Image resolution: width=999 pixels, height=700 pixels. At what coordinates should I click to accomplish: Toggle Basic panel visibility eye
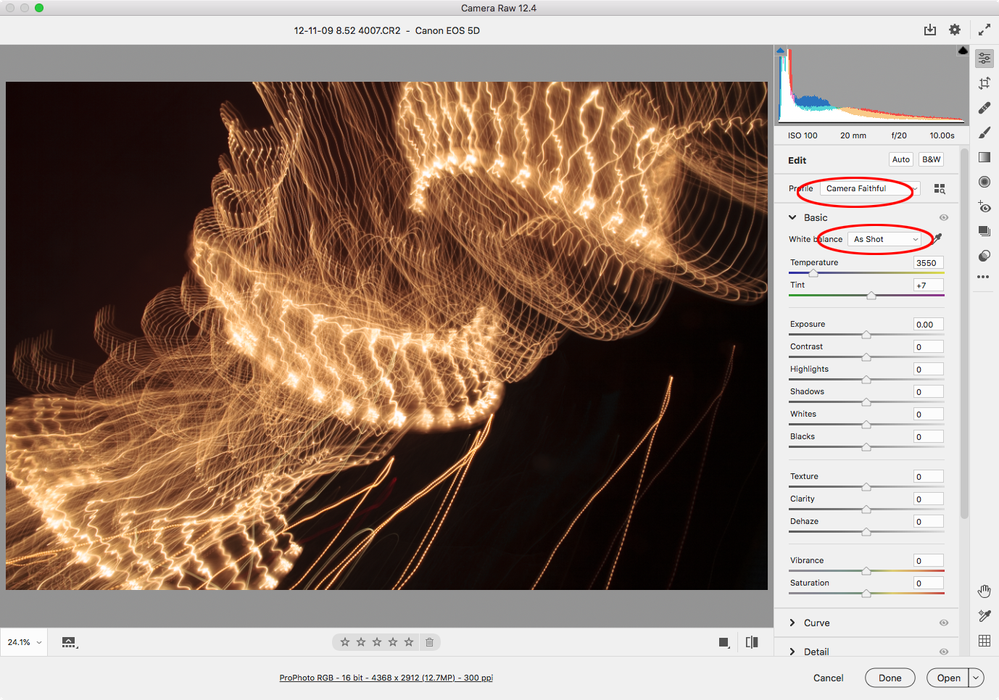click(x=944, y=218)
